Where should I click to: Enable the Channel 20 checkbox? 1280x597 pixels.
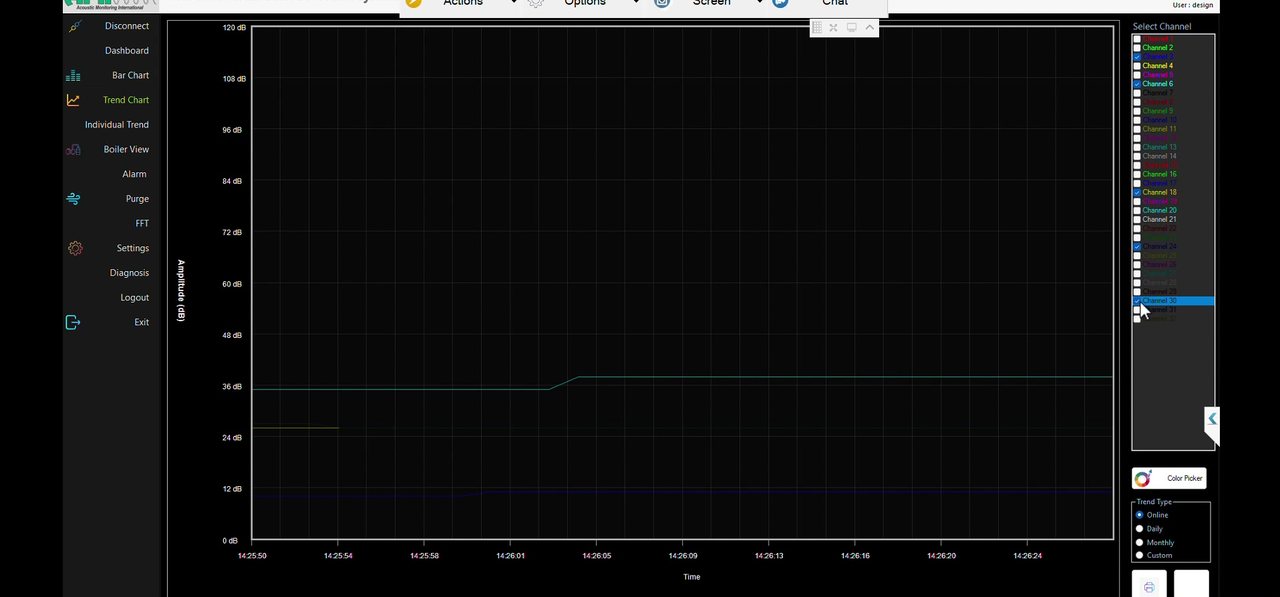(x=1137, y=210)
